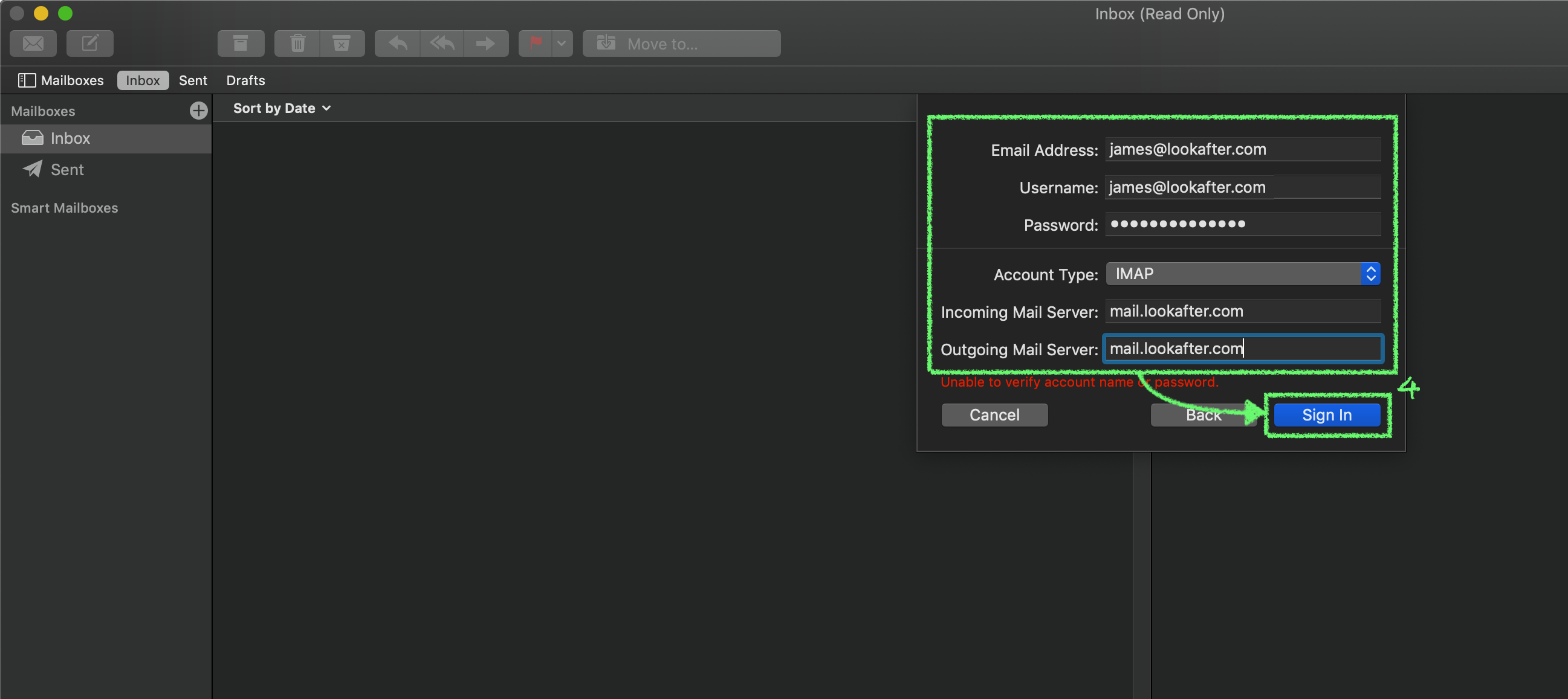Screen dimensions: 1568x699
Task: Click the Sign In button
Action: pos(1326,415)
